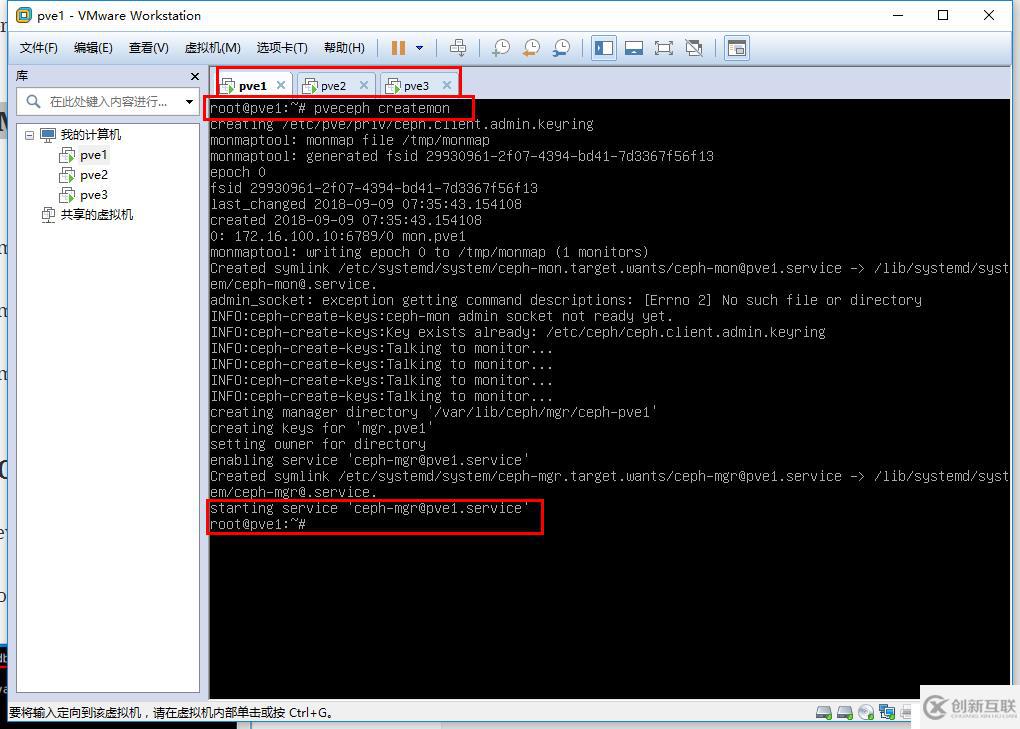Open the 编辑(E) menu

(x=93, y=47)
